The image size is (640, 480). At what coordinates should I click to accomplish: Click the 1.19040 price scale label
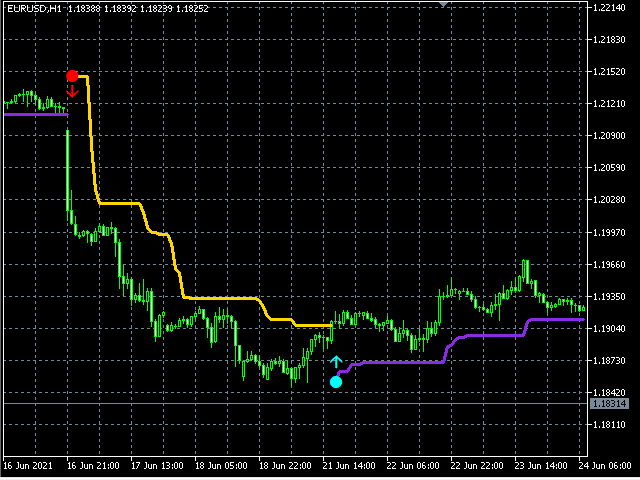click(x=609, y=328)
